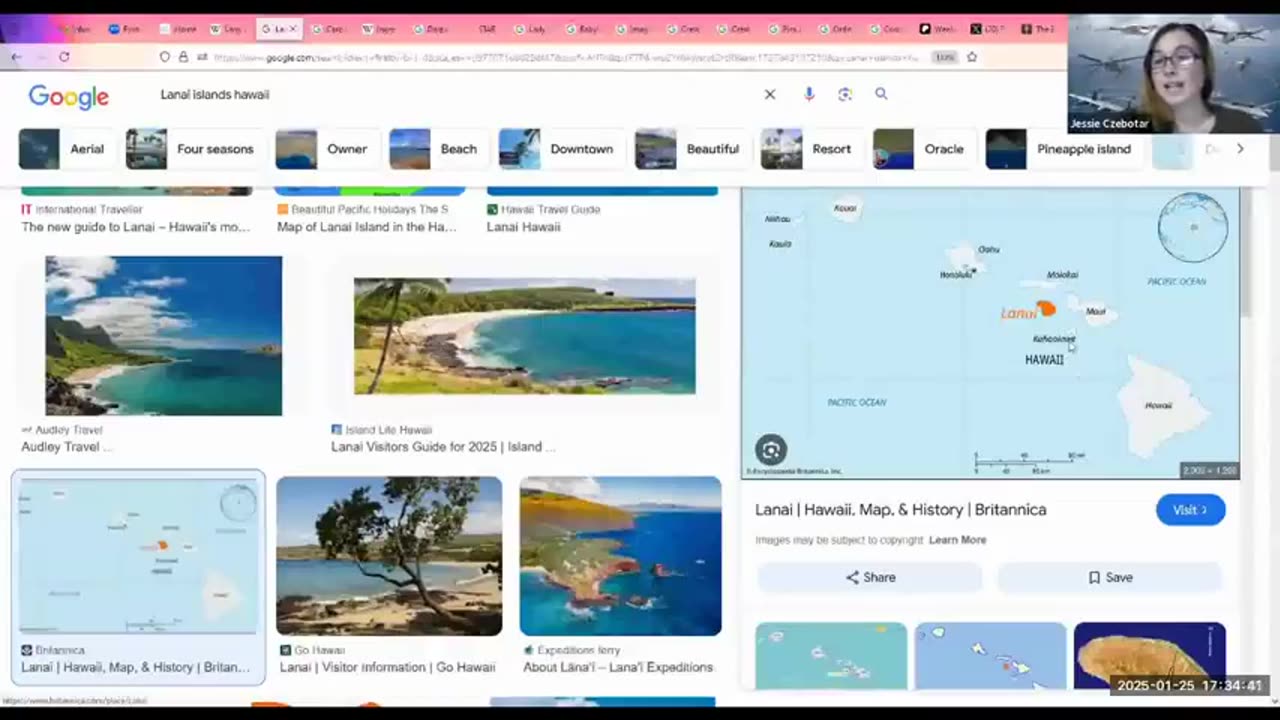The width and height of the screenshot is (1280, 720).
Task: Open 'The new guide to Lanai' result
Action: pyautogui.click(x=136, y=227)
